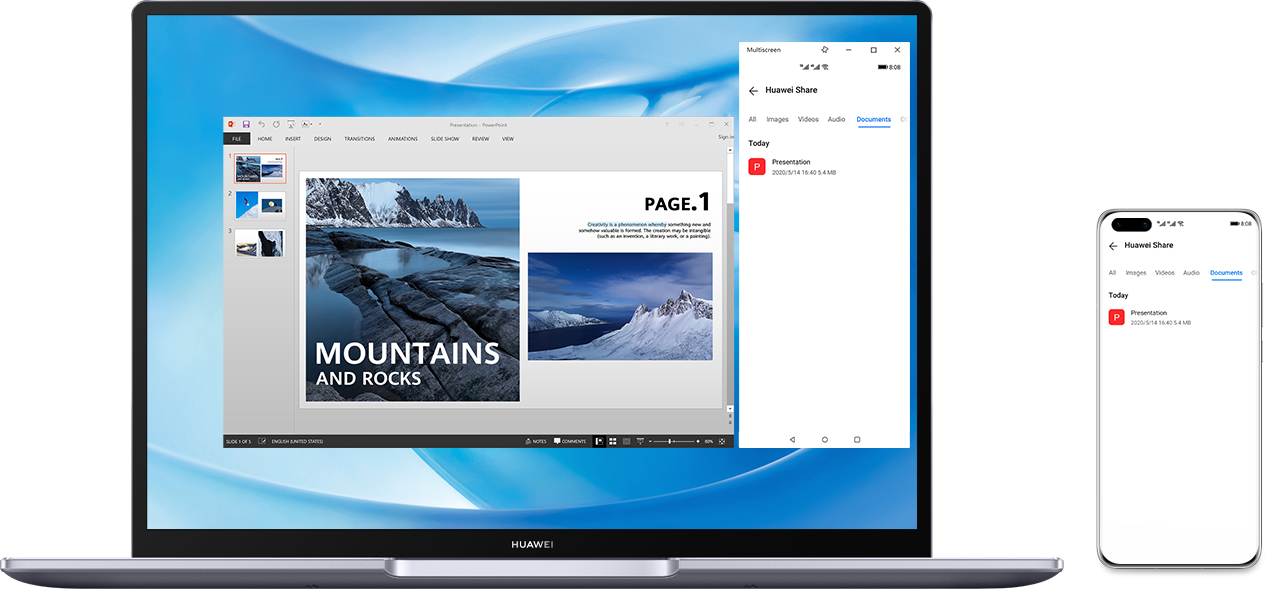Select slide 1 thumbnail in the slide panel

coord(260,169)
